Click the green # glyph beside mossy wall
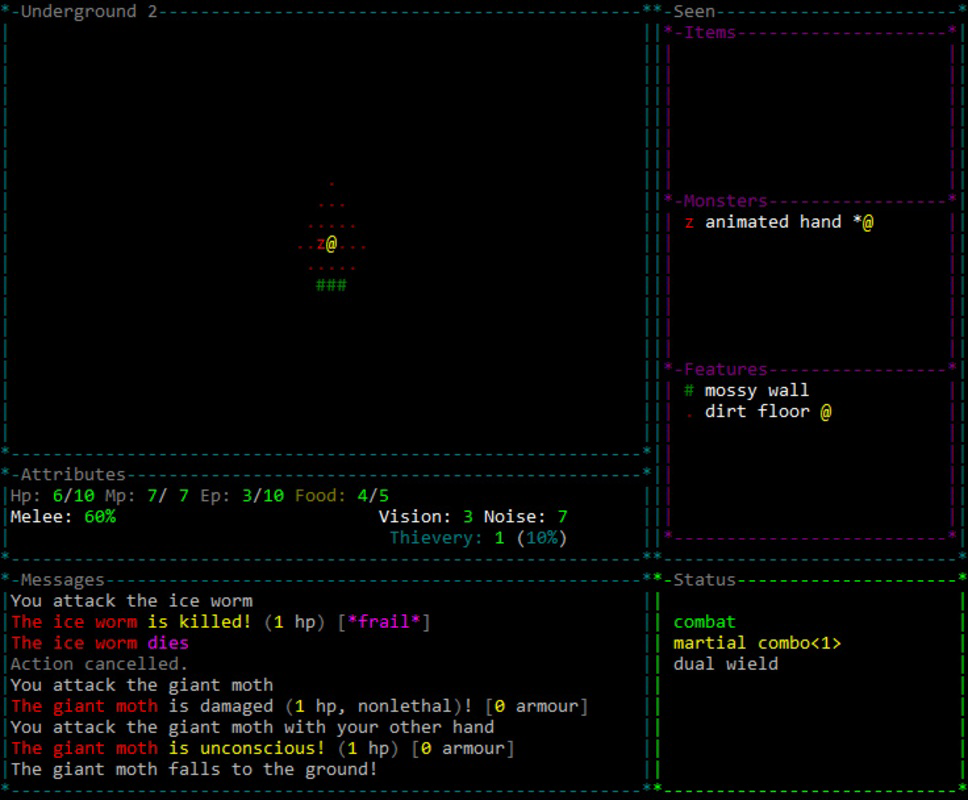The height and width of the screenshot is (800, 968). coord(689,391)
